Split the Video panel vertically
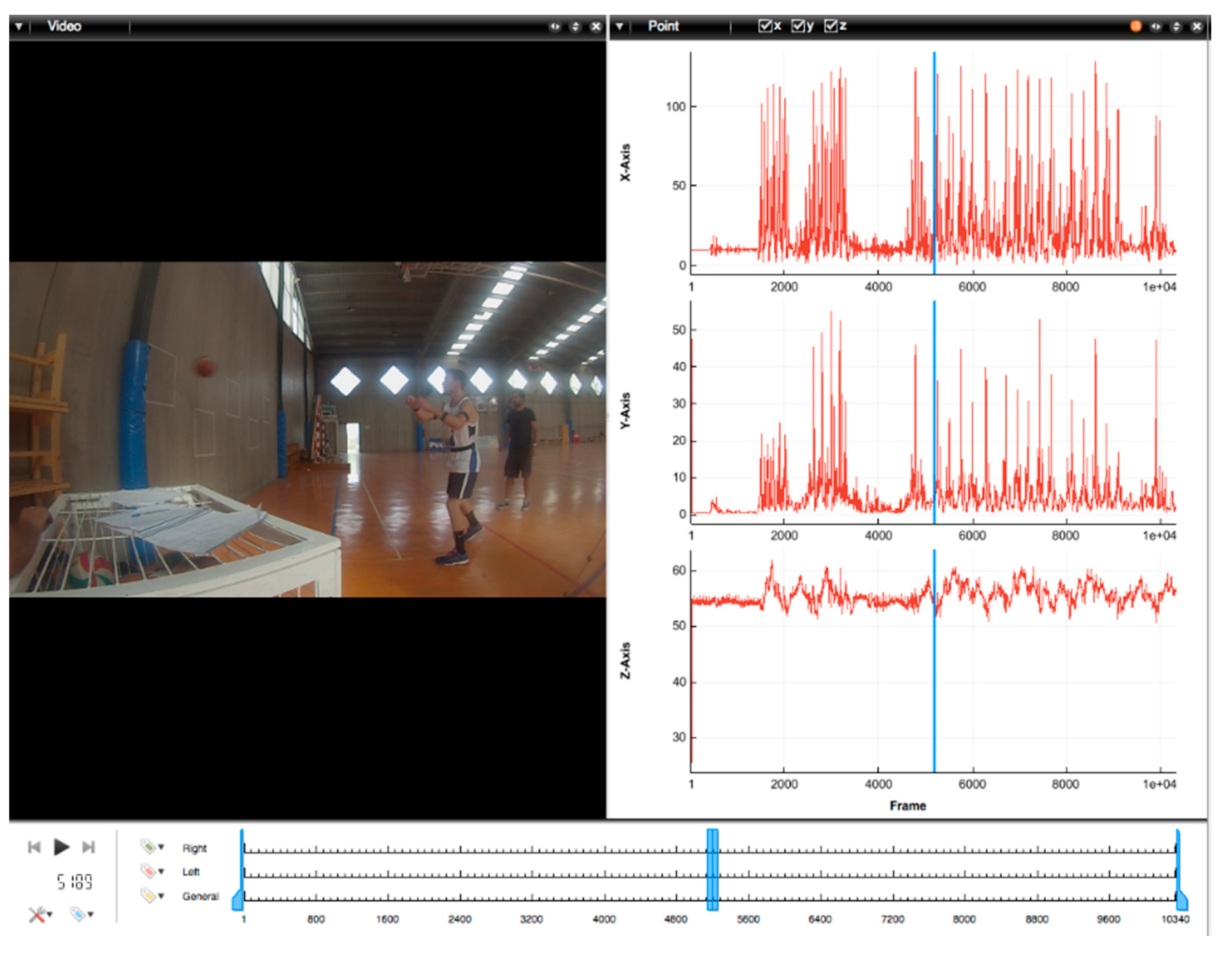The width and height of the screenshot is (1232, 956). click(575, 26)
